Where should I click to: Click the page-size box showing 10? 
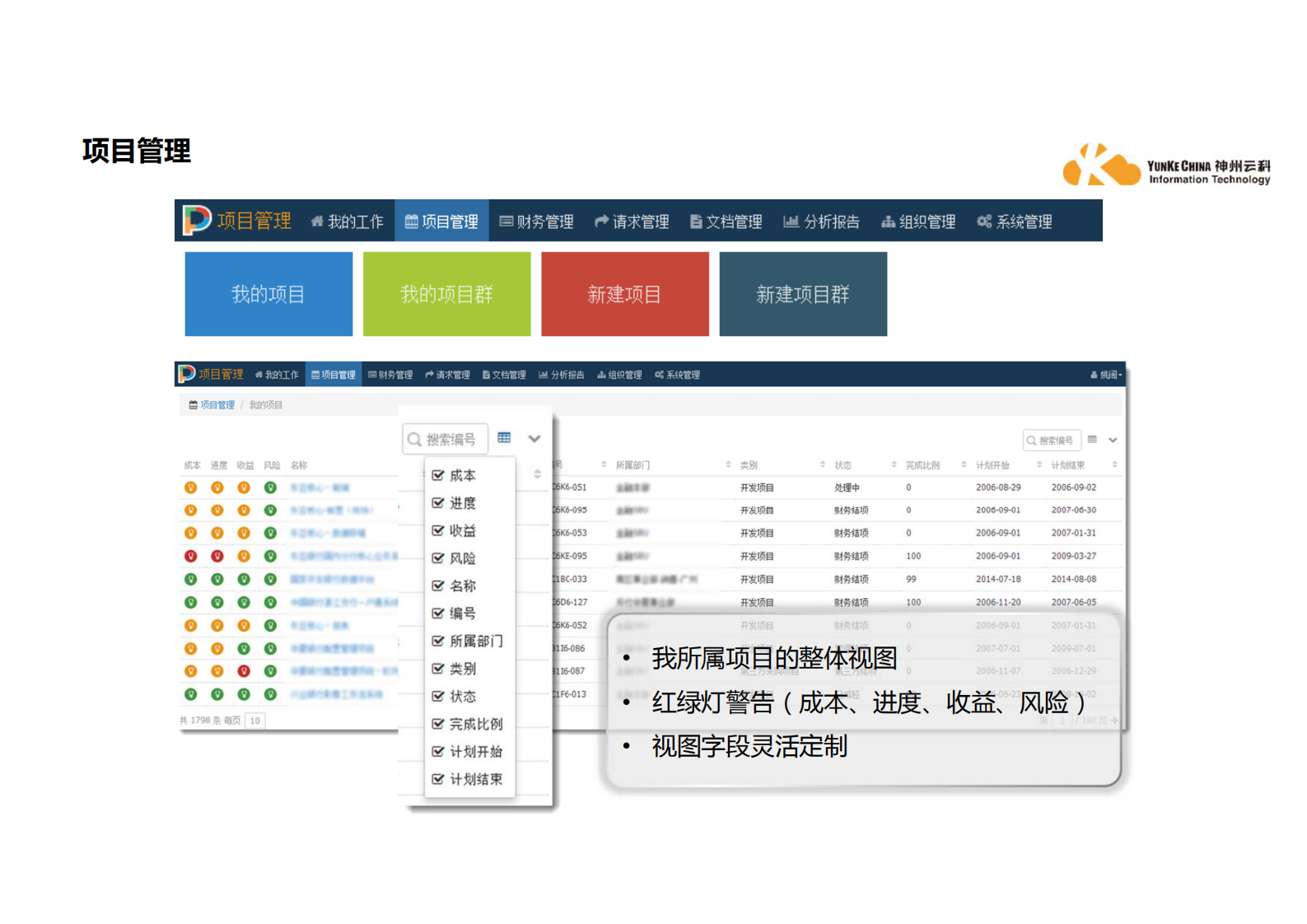point(255,721)
